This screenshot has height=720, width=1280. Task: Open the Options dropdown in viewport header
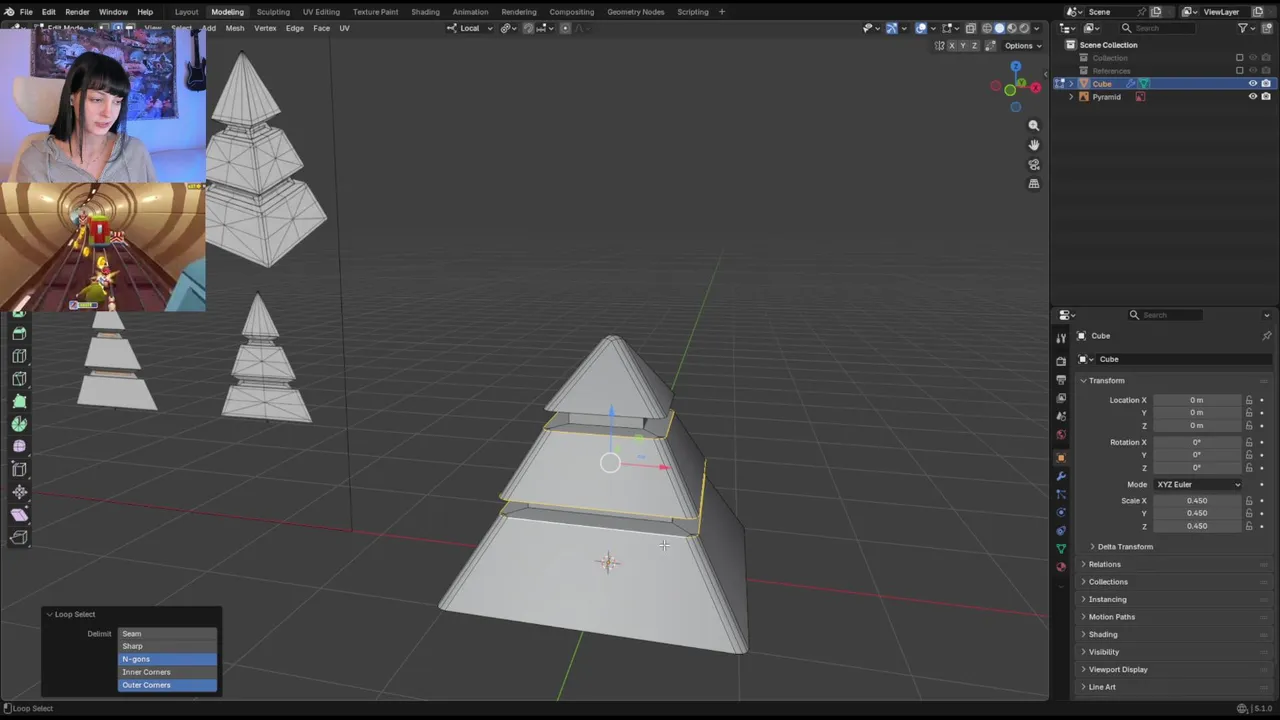coord(1022,46)
